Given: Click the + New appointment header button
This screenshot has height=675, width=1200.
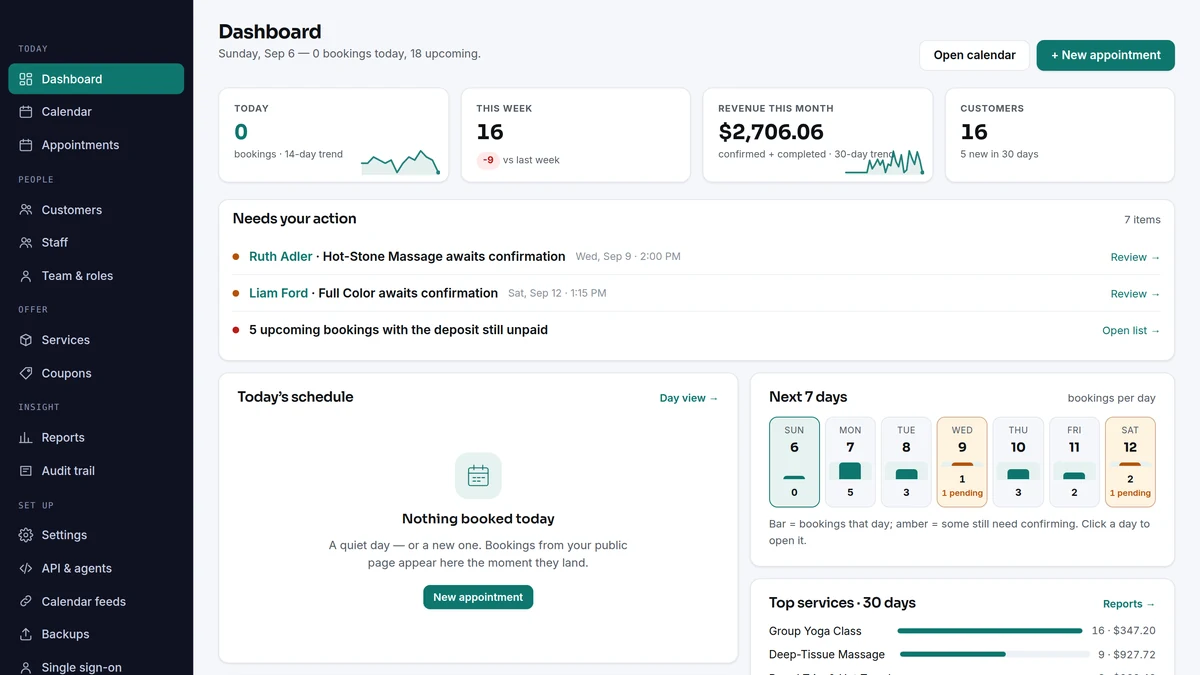Looking at the screenshot, I should [x=1105, y=55].
